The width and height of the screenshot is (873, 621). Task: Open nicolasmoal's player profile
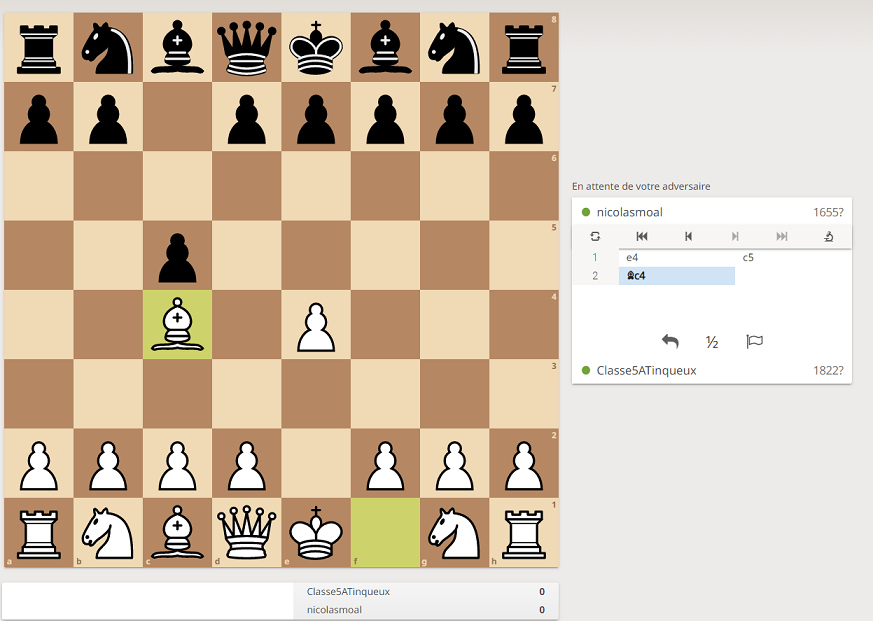click(x=630, y=211)
